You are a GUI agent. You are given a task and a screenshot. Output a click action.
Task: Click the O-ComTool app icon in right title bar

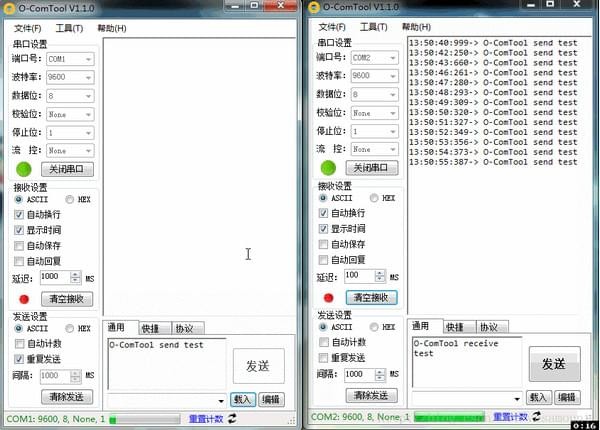[x=315, y=8]
